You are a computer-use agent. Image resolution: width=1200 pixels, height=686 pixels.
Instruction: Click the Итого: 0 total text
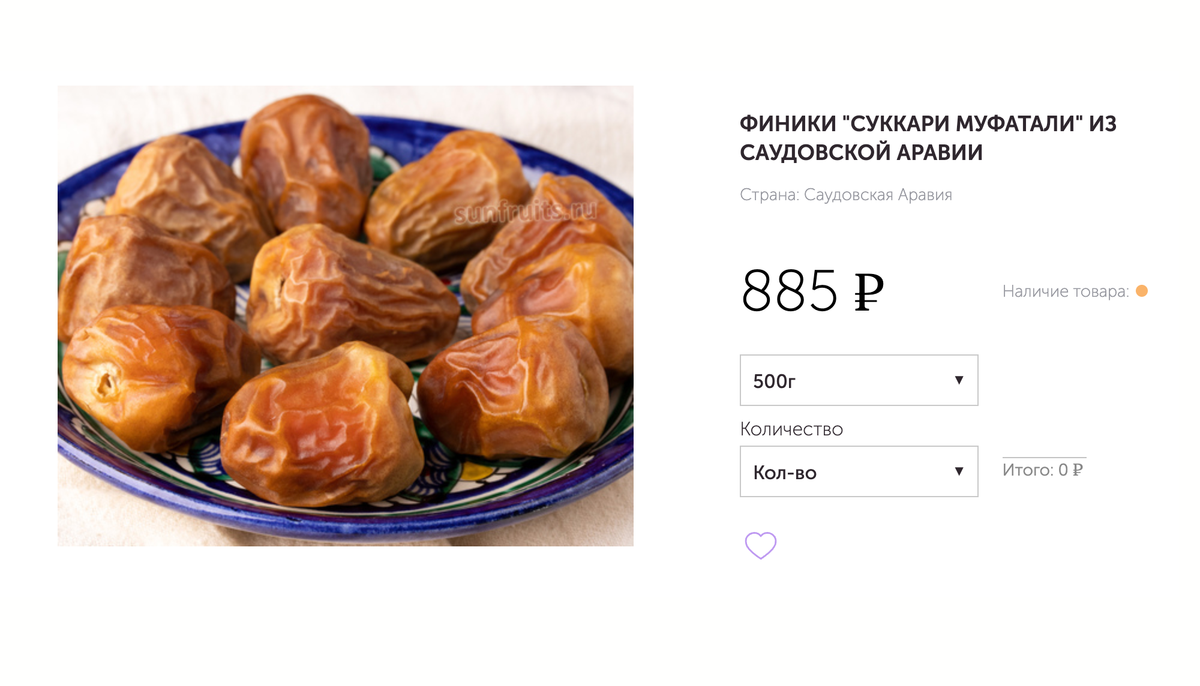1036,470
